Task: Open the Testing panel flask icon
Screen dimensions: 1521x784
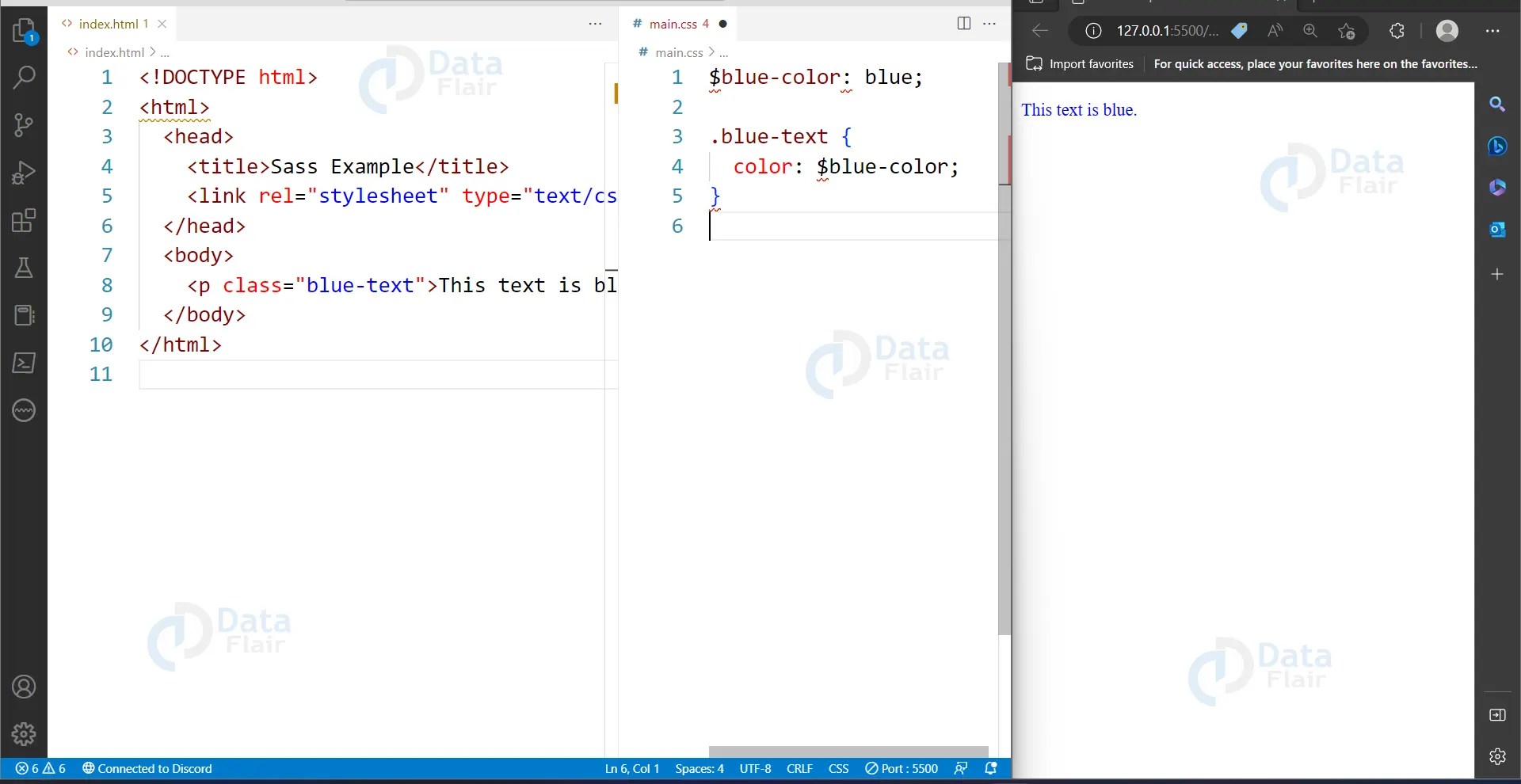Action: [24, 268]
